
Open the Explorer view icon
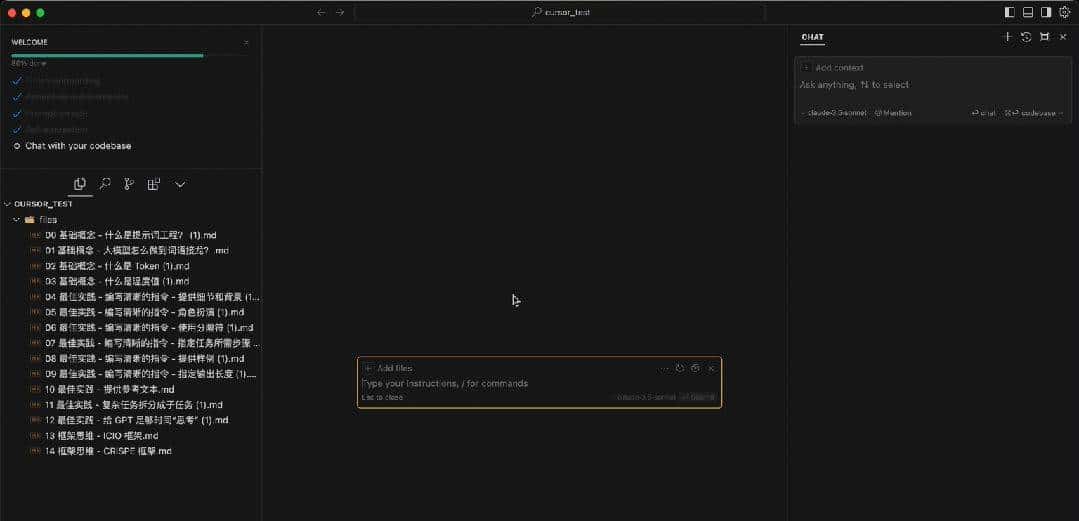80,184
